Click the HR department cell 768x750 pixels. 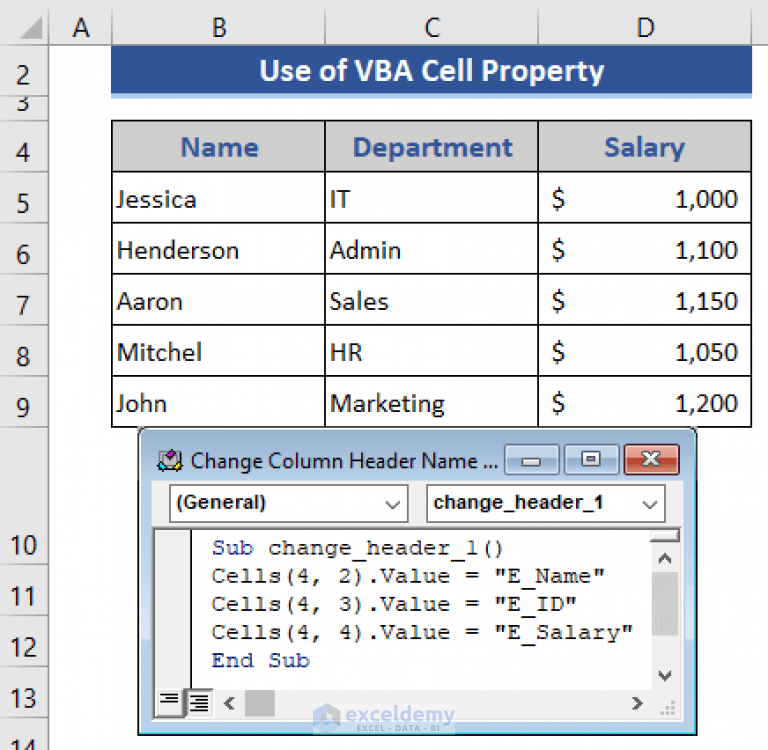(x=432, y=351)
